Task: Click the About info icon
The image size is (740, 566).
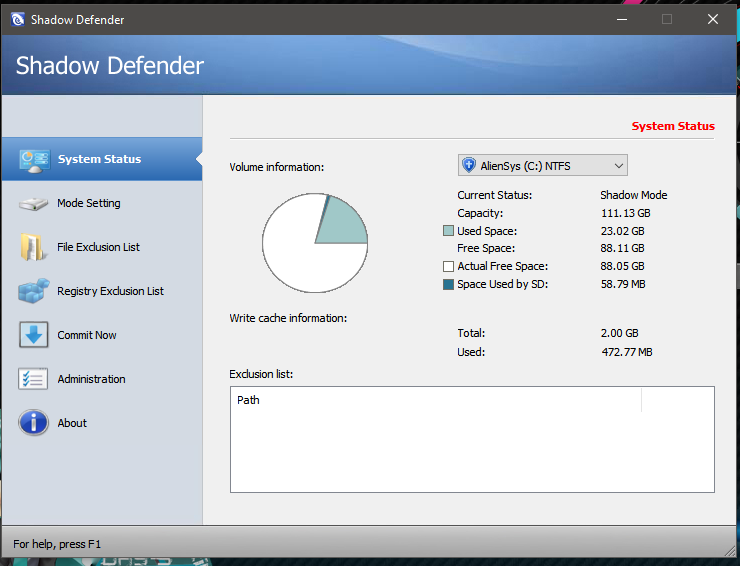Action: [33, 423]
